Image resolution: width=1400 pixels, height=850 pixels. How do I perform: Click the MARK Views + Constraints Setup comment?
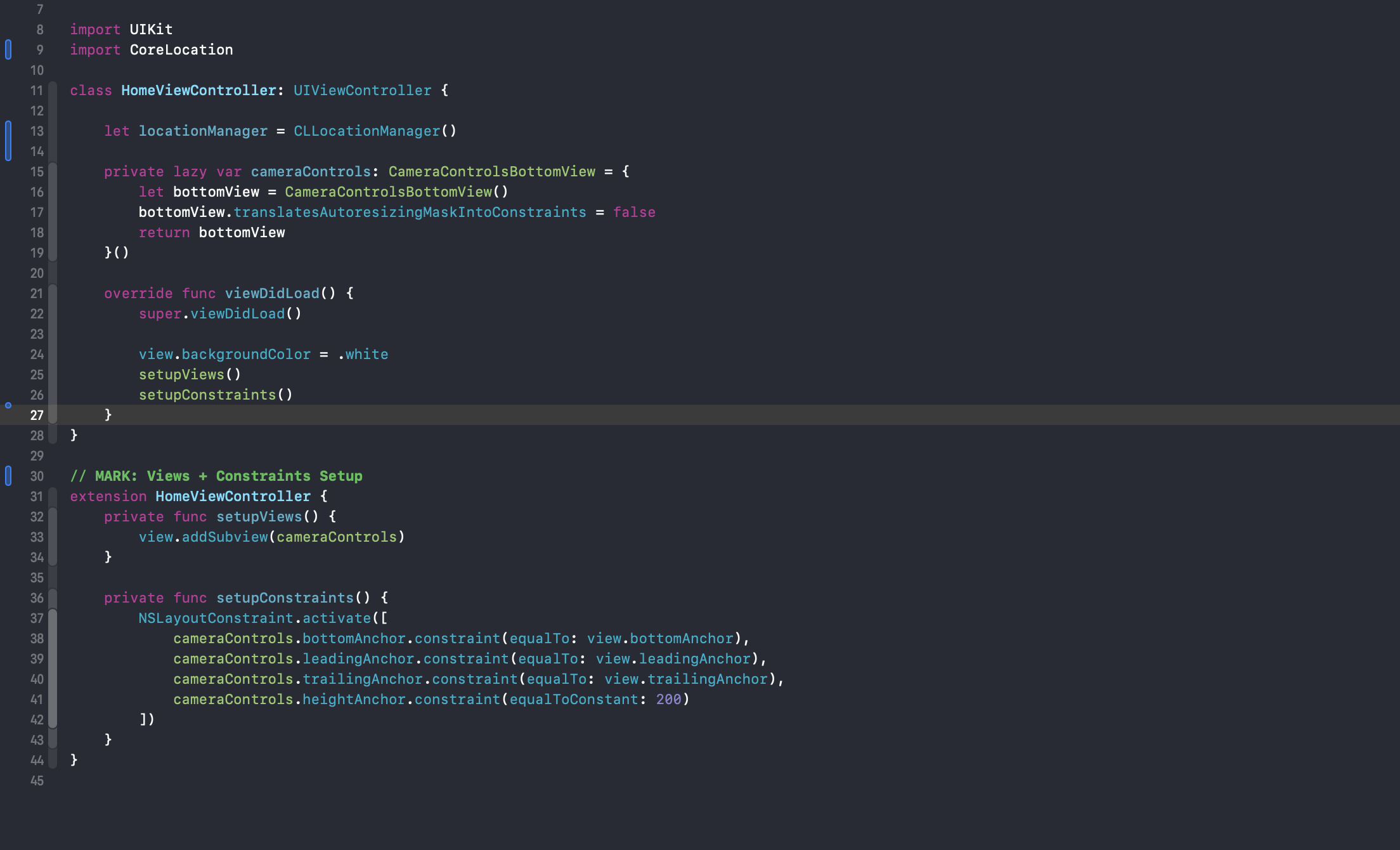(216, 476)
